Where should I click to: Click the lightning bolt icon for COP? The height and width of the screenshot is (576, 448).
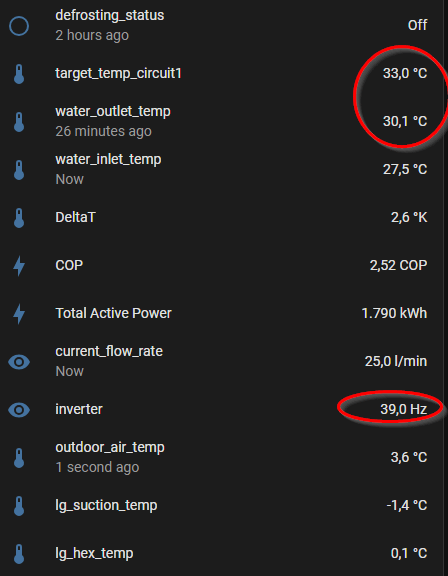[19, 266]
